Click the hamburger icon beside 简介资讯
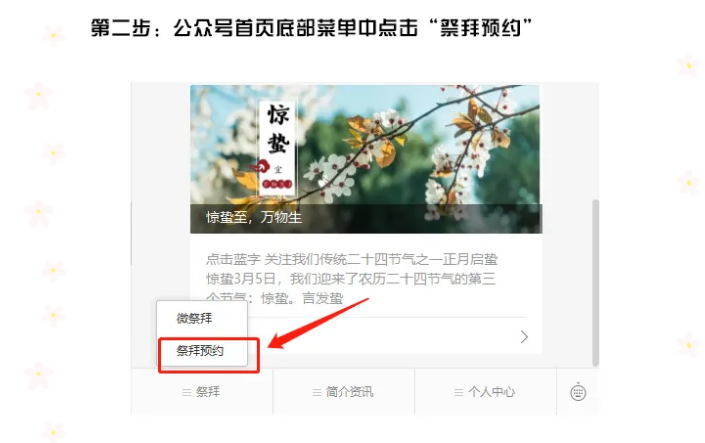The height and width of the screenshot is (443, 705). (x=317, y=393)
